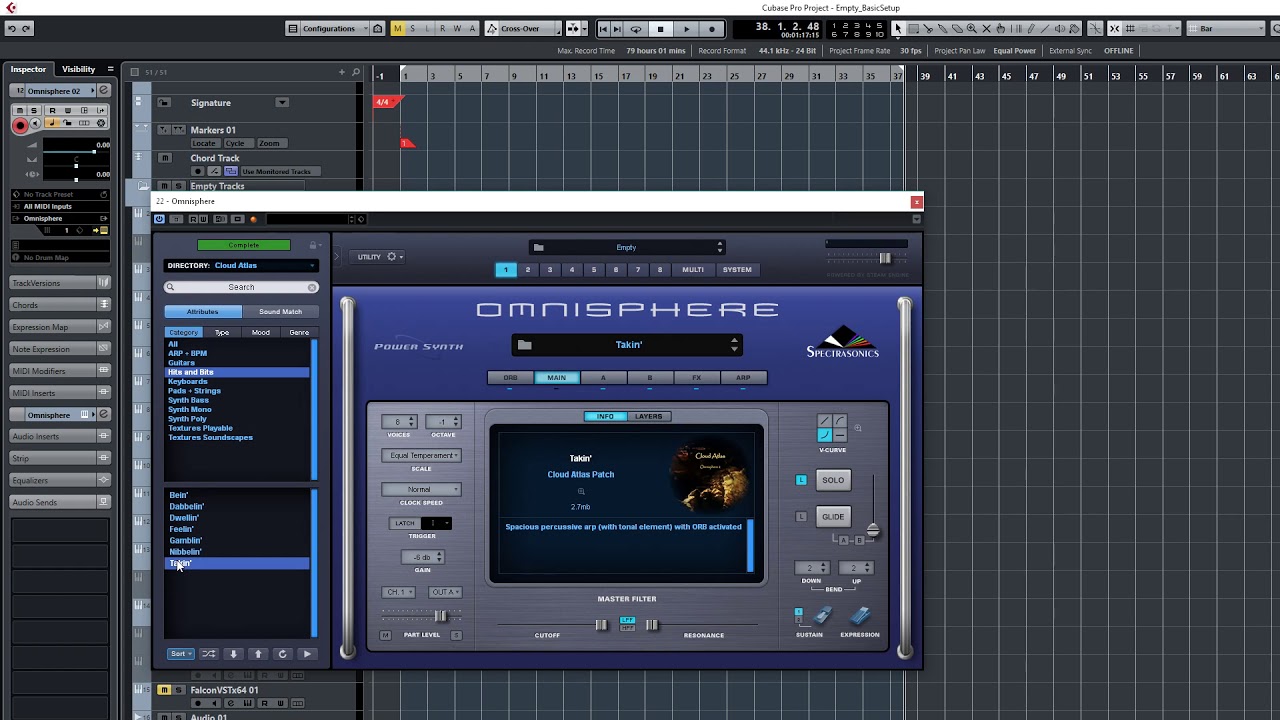Click the patch Search field

[241, 287]
